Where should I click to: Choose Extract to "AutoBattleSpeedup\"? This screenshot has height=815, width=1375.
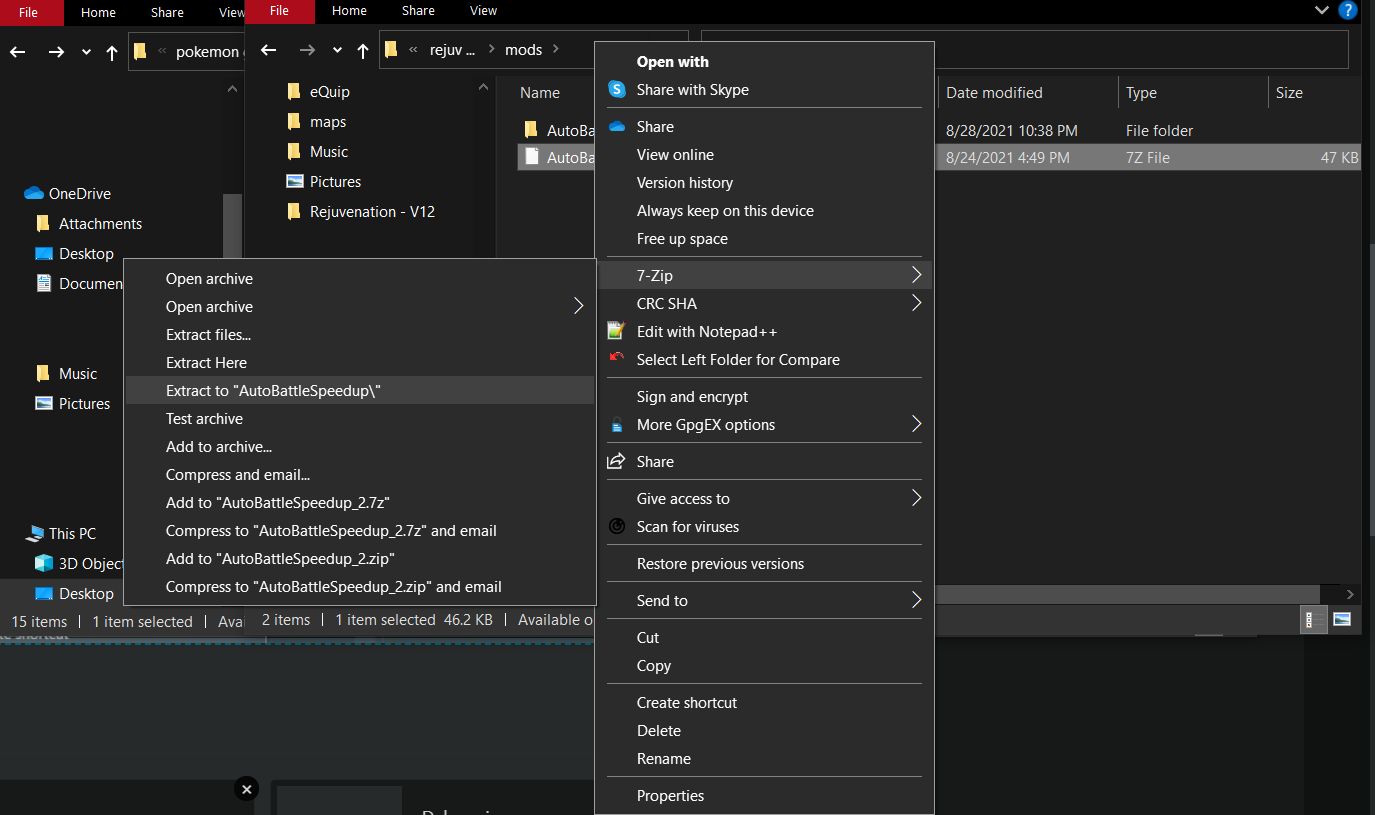pos(360,390)
